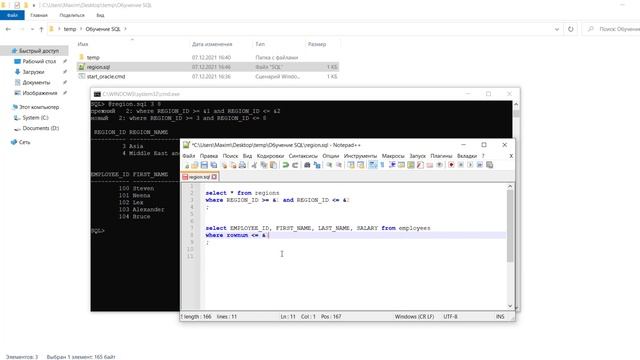Click the Play macro icon
The width and height of the screenshot is (640, 360).
point(470,165)
